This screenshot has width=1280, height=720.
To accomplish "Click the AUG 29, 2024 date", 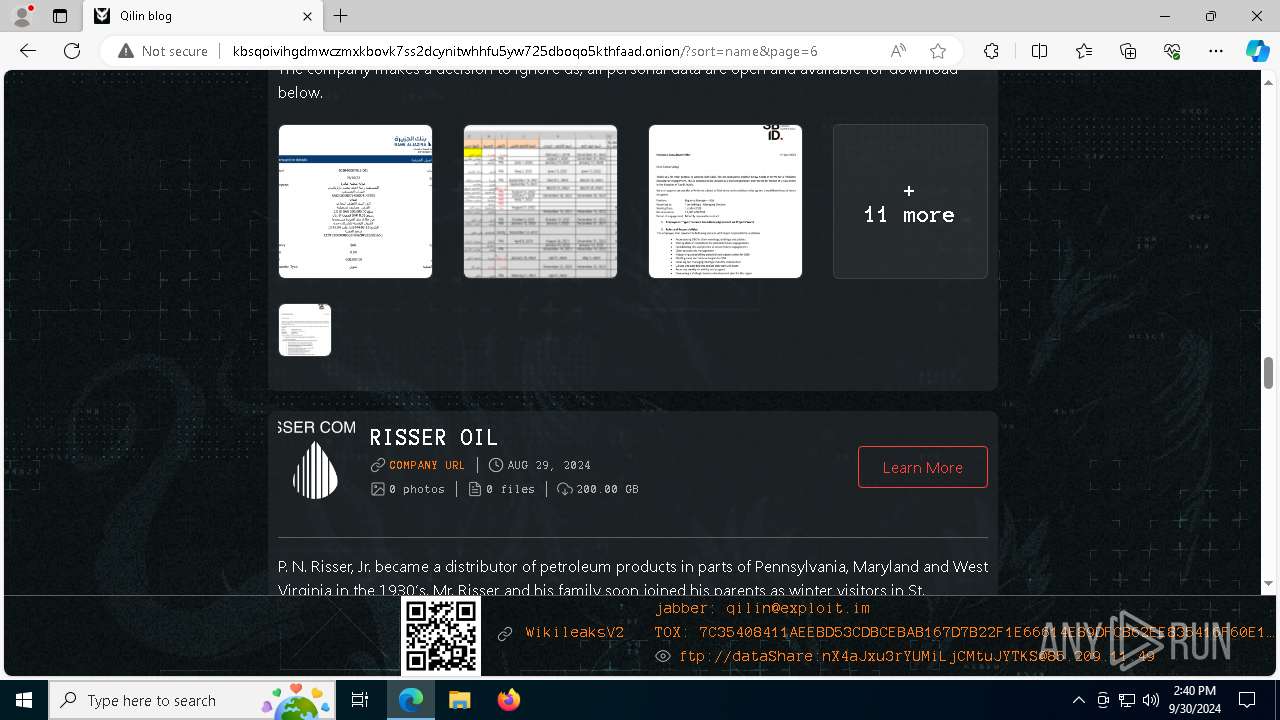I will coord(548,465).
